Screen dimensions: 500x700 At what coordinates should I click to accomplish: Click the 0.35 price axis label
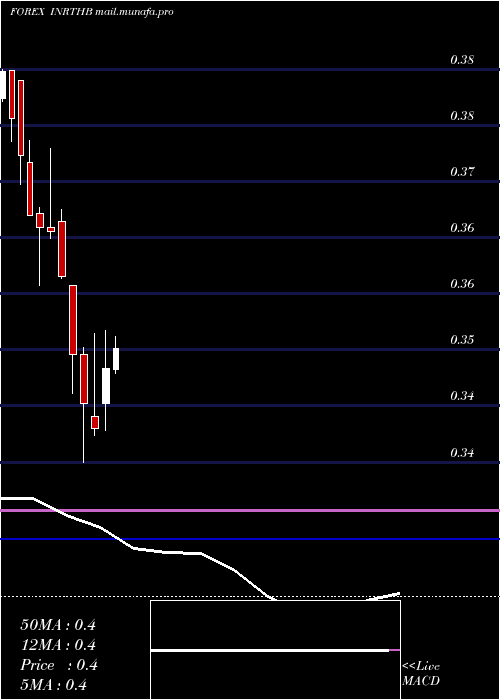[462, 340]
